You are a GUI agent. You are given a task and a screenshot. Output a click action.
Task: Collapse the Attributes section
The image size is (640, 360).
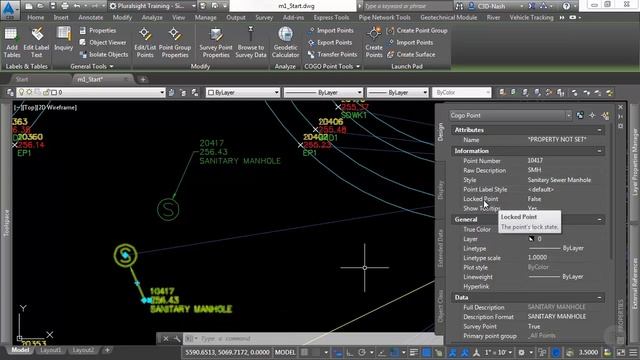599,130
